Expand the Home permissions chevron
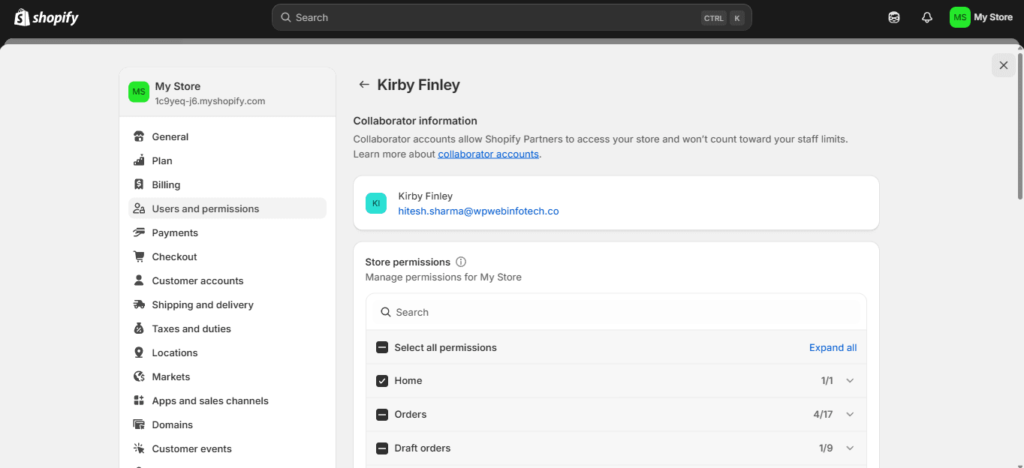 point(850,381)
